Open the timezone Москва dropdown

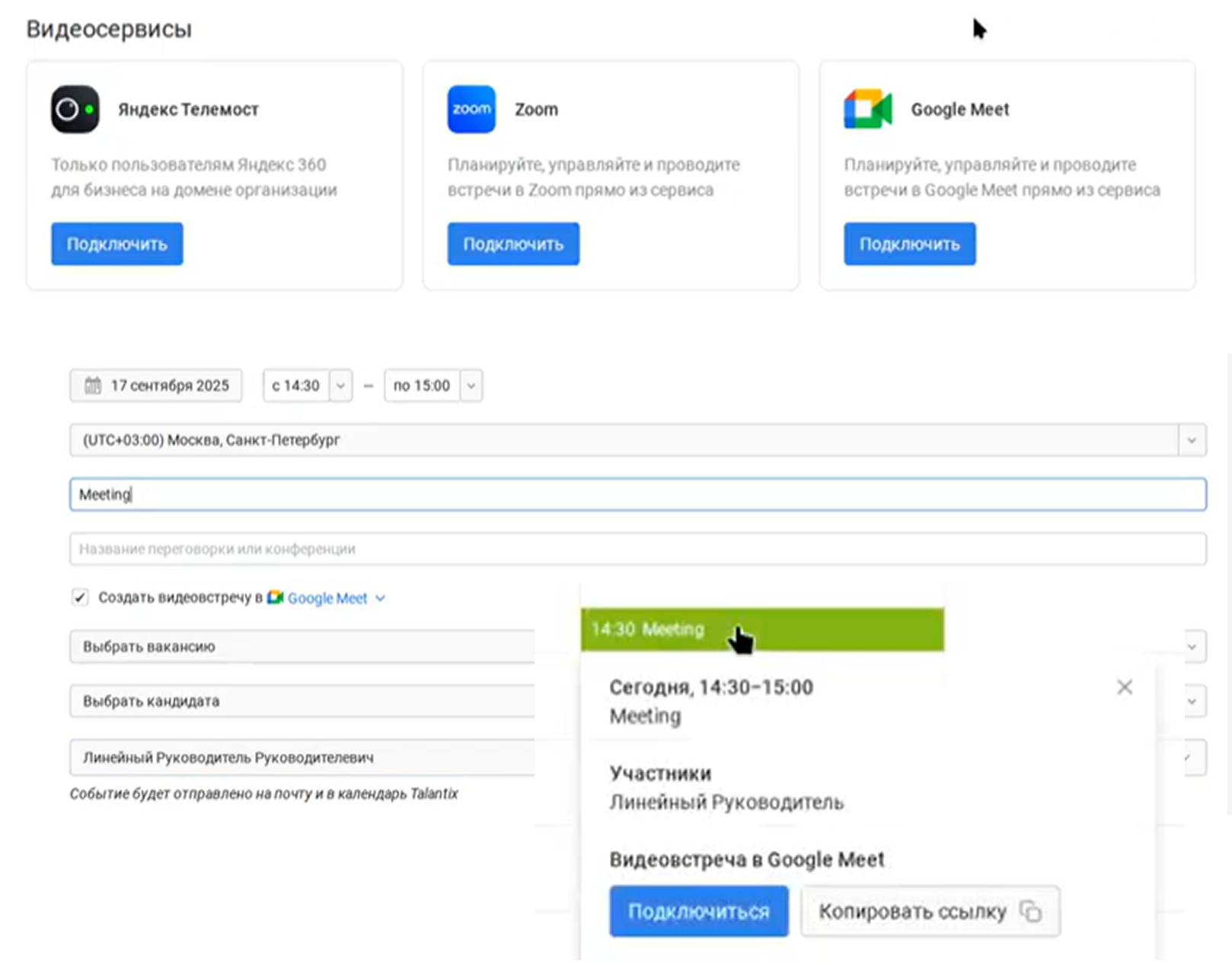point(1192,440)
